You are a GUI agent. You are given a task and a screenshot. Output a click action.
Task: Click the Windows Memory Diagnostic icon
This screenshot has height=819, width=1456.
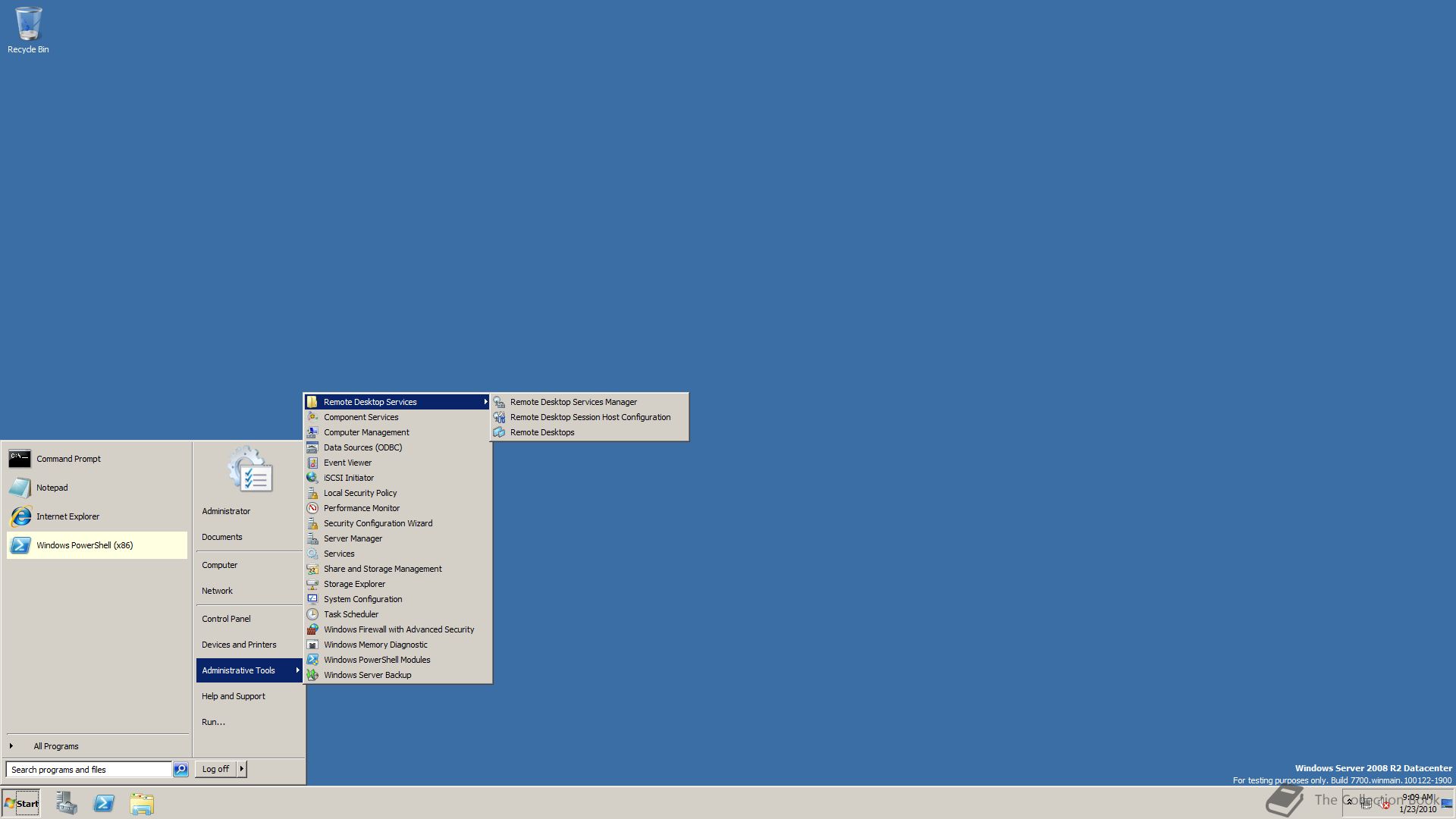pos(312,645)
